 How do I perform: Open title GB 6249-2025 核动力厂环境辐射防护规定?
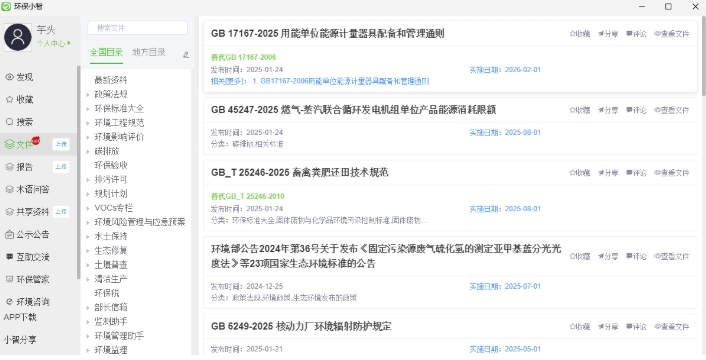pos(301,326)
